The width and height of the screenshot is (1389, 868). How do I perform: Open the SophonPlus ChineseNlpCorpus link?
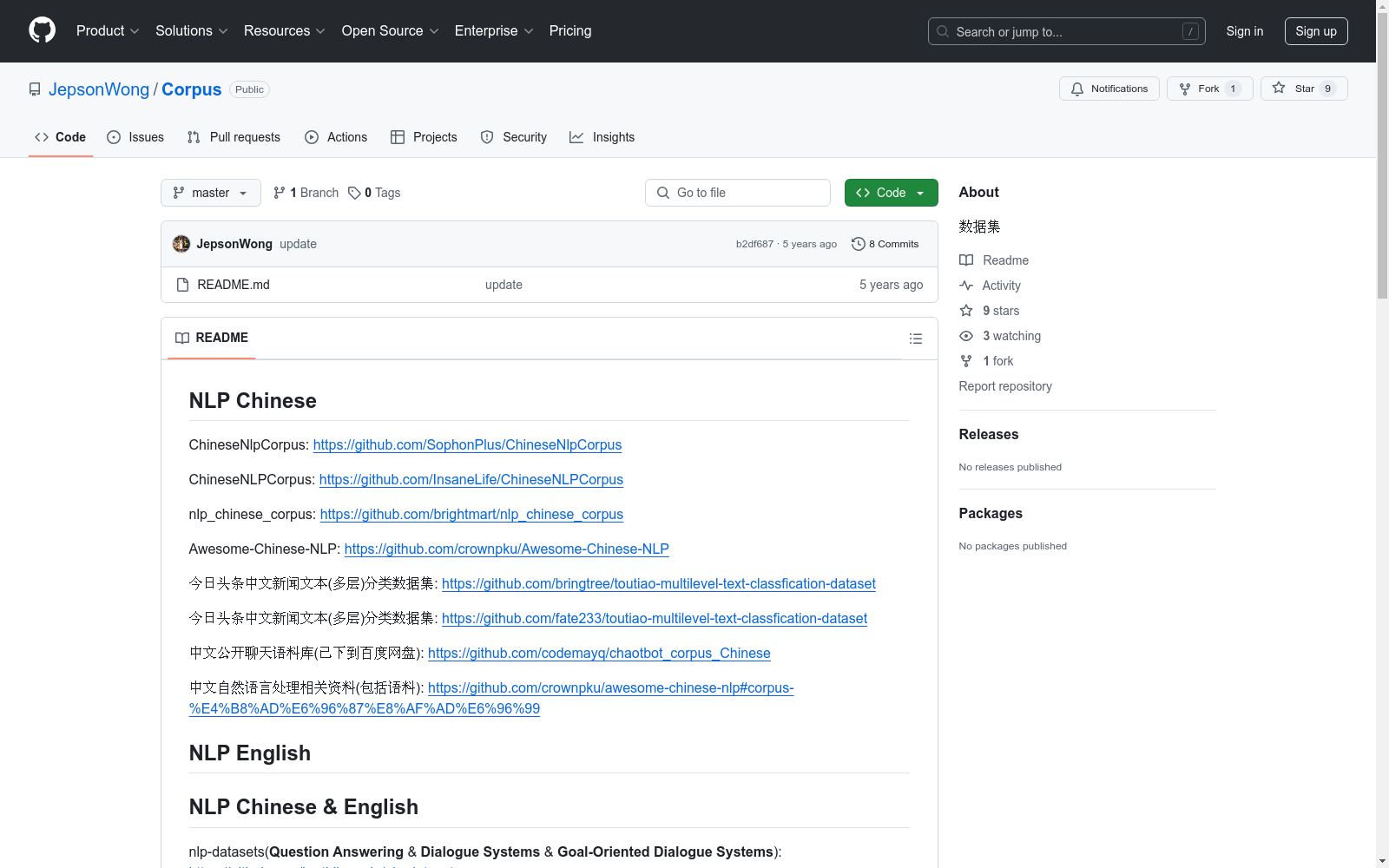467,444
